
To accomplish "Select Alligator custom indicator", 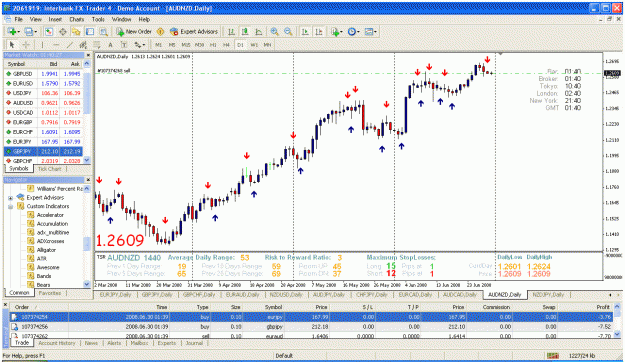I will click(x=46, y=250).
